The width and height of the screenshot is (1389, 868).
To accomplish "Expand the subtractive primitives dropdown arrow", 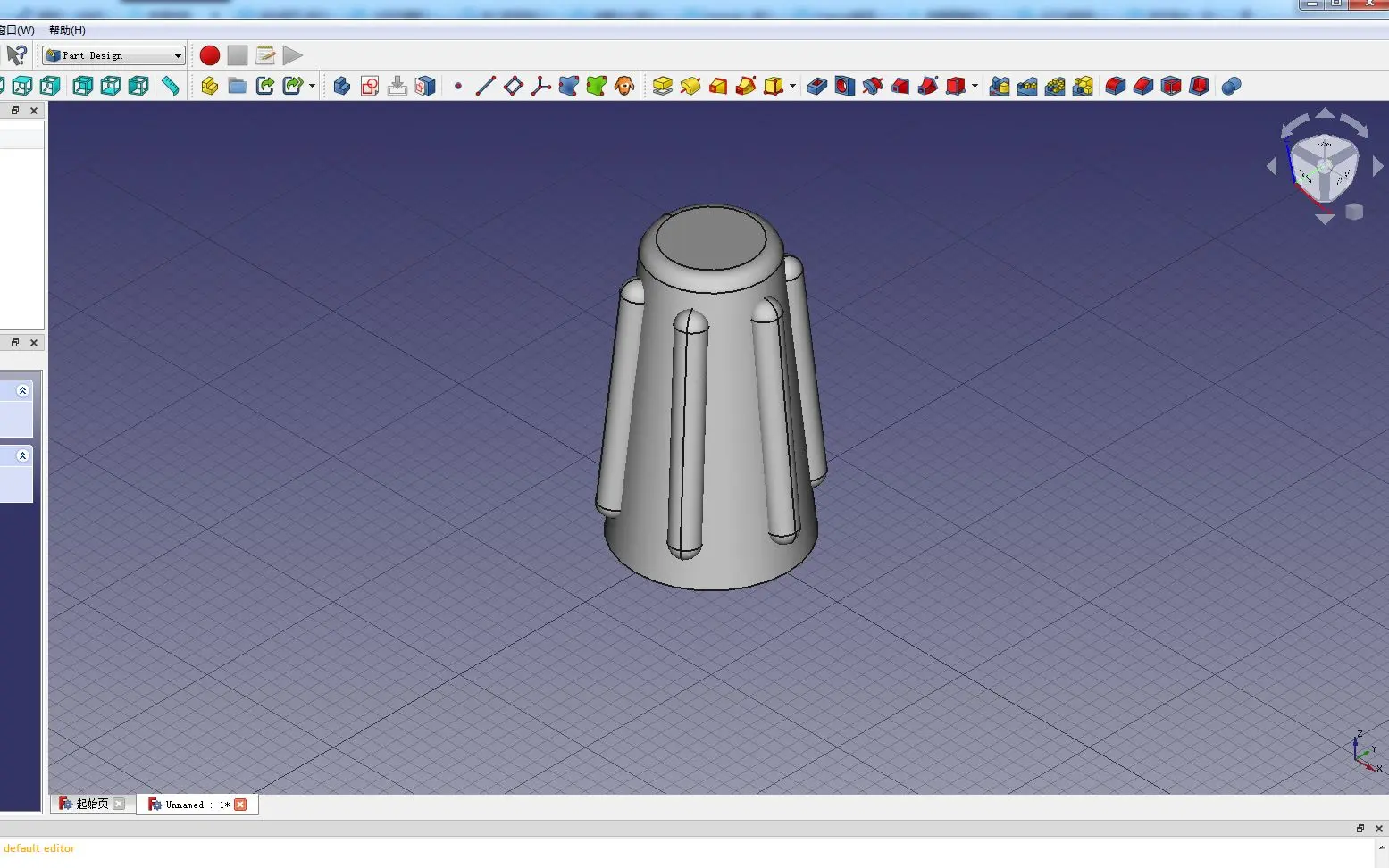I will (975, 86).
